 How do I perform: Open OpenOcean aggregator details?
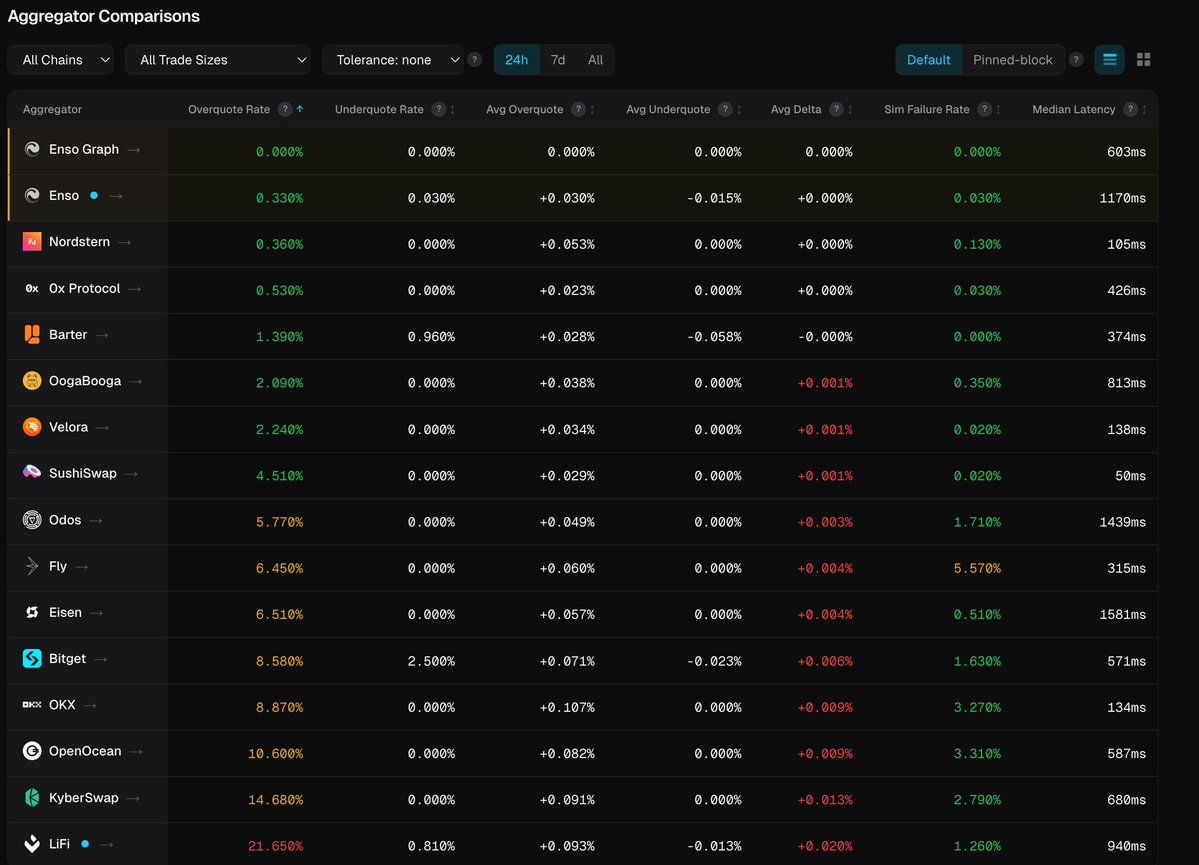point(136,752)
